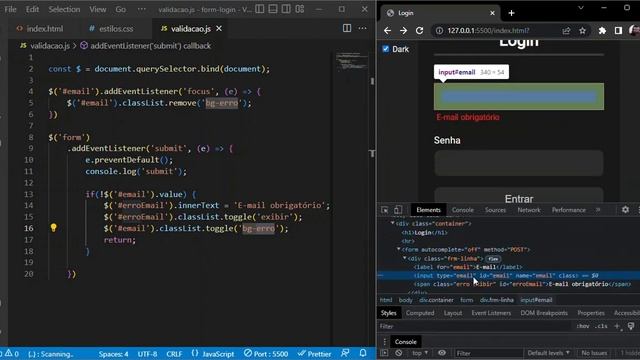Open the Go menu
This screenshot has width=640, height=360.
120,9
